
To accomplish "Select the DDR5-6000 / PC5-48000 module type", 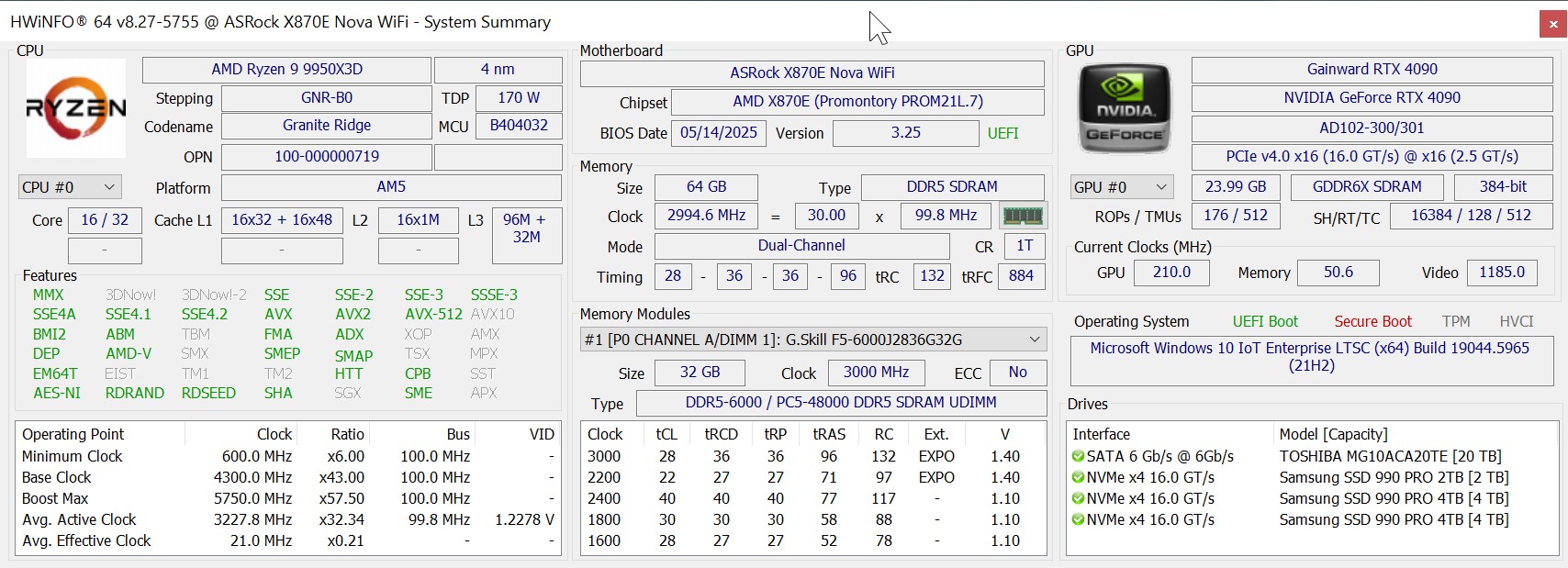I will (x=841, y=403).
